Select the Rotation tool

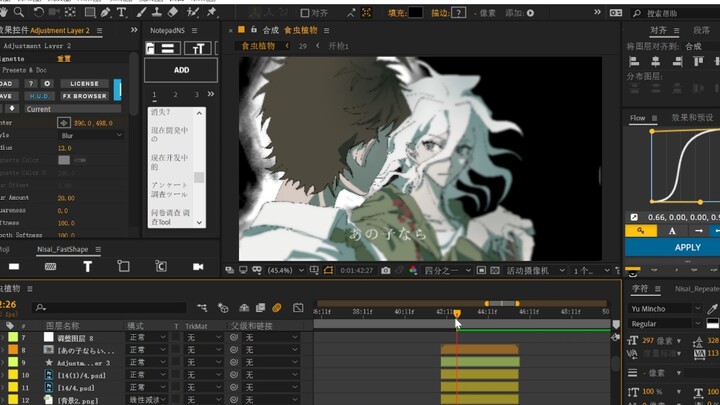click(x=39, y=12)
